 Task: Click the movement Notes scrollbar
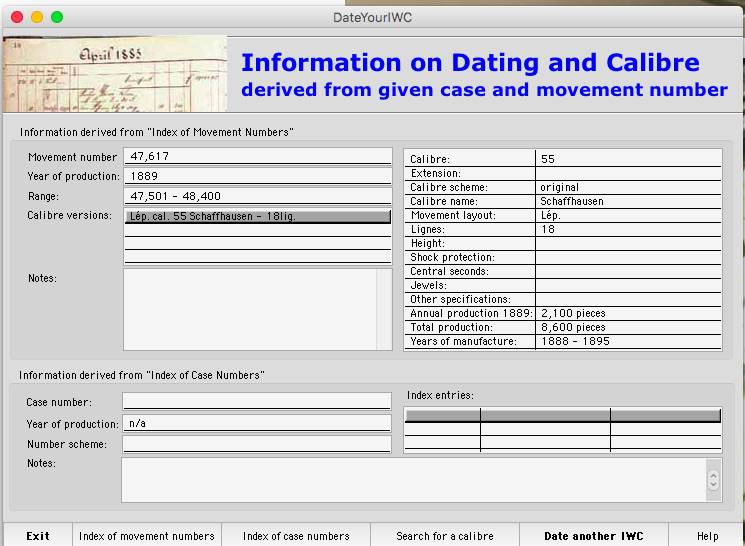(x=384, y=309)
